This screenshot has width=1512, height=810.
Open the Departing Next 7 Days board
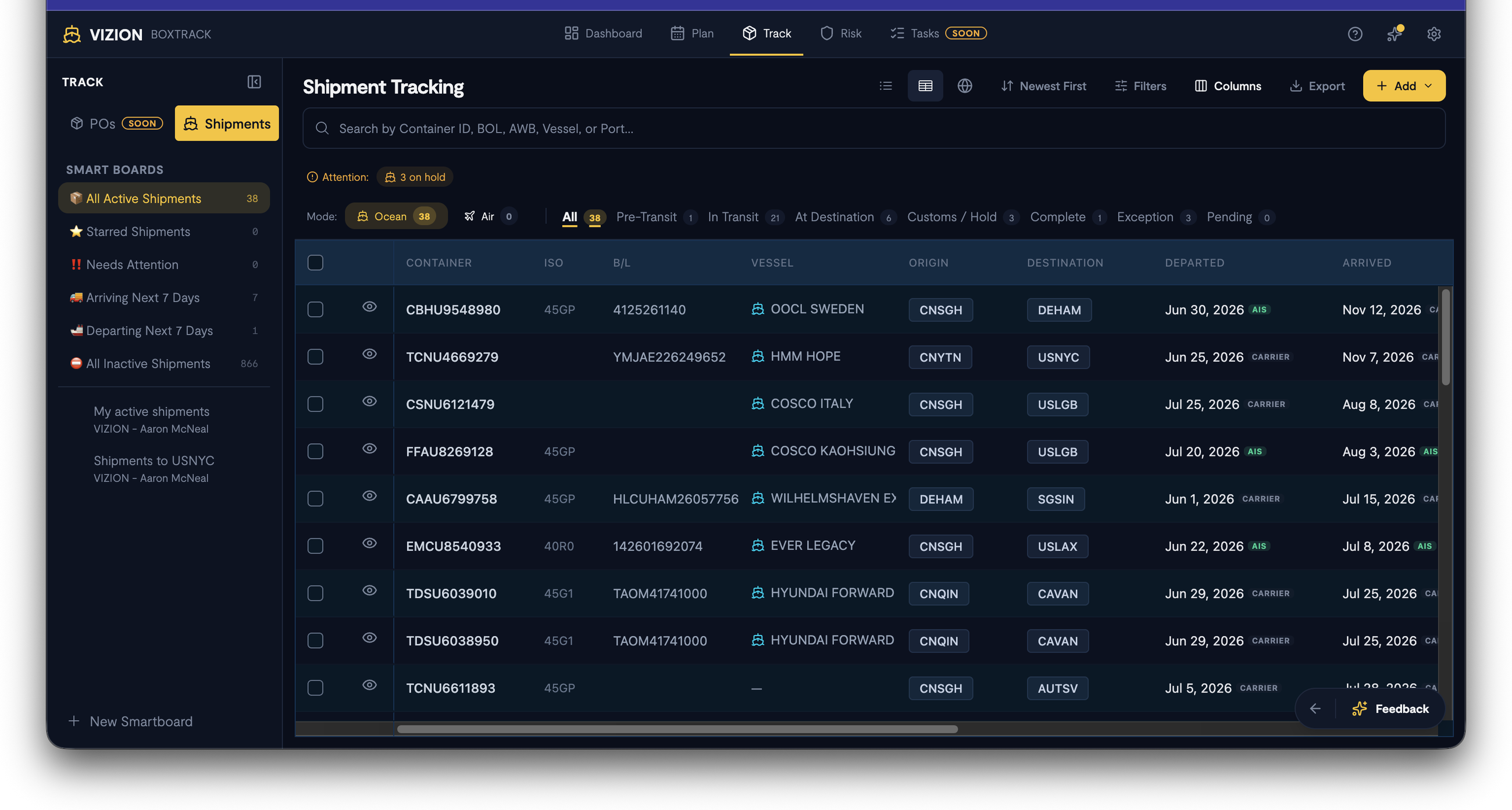[164, 330]
